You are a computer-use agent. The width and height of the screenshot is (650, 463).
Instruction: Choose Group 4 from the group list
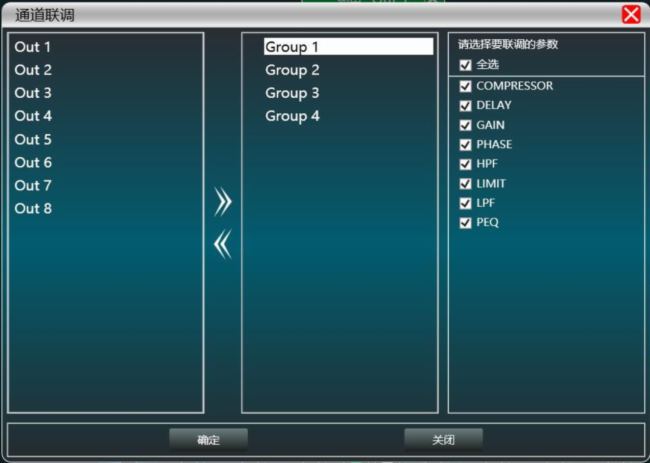pyautogui.click(x=292, y=116)
